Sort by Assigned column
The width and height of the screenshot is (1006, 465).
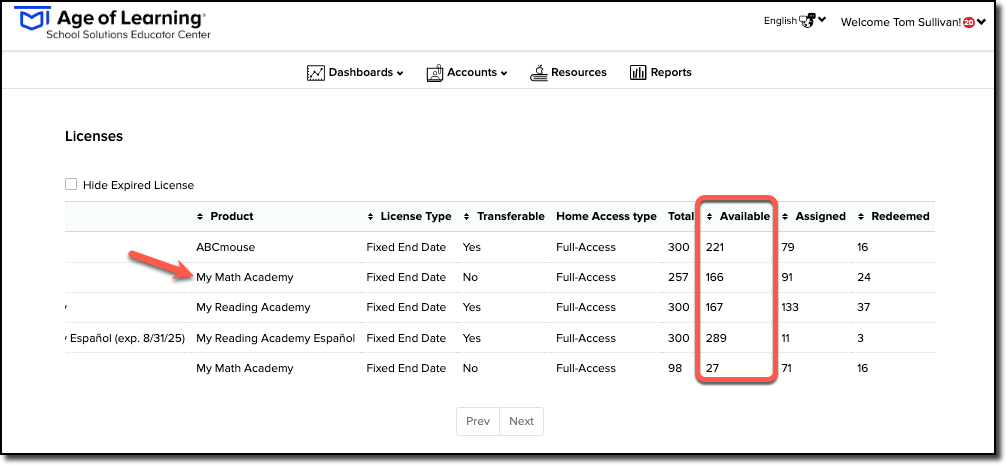(814, 216)
